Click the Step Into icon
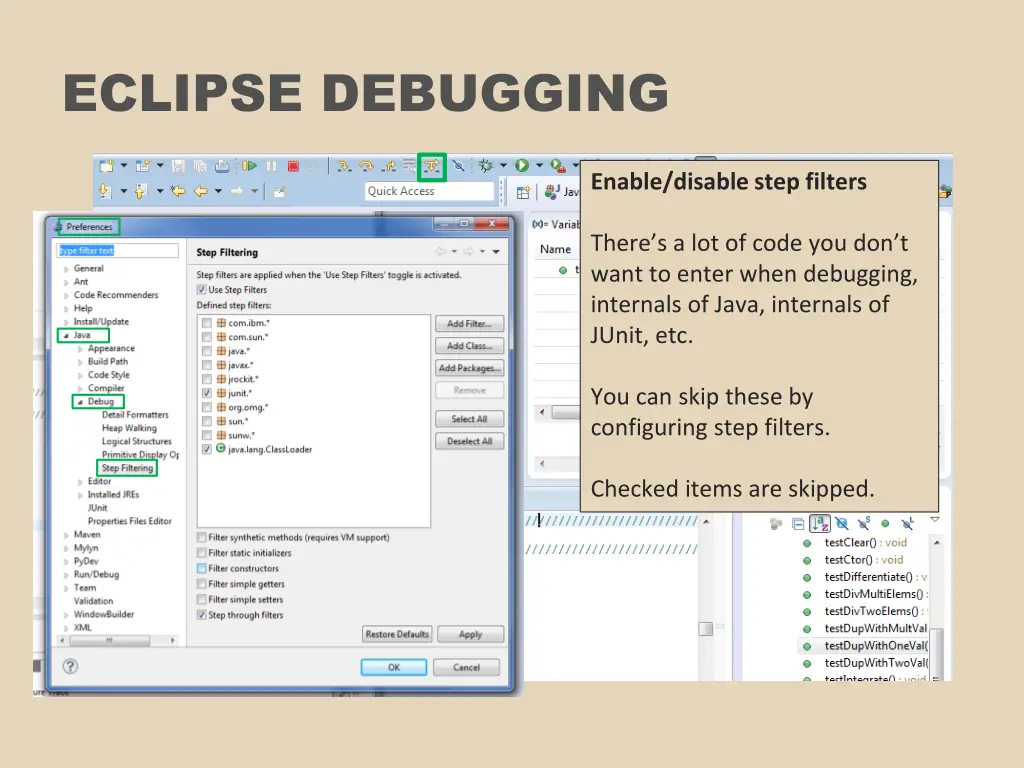The image size is (1024, 768). (343, 166)
